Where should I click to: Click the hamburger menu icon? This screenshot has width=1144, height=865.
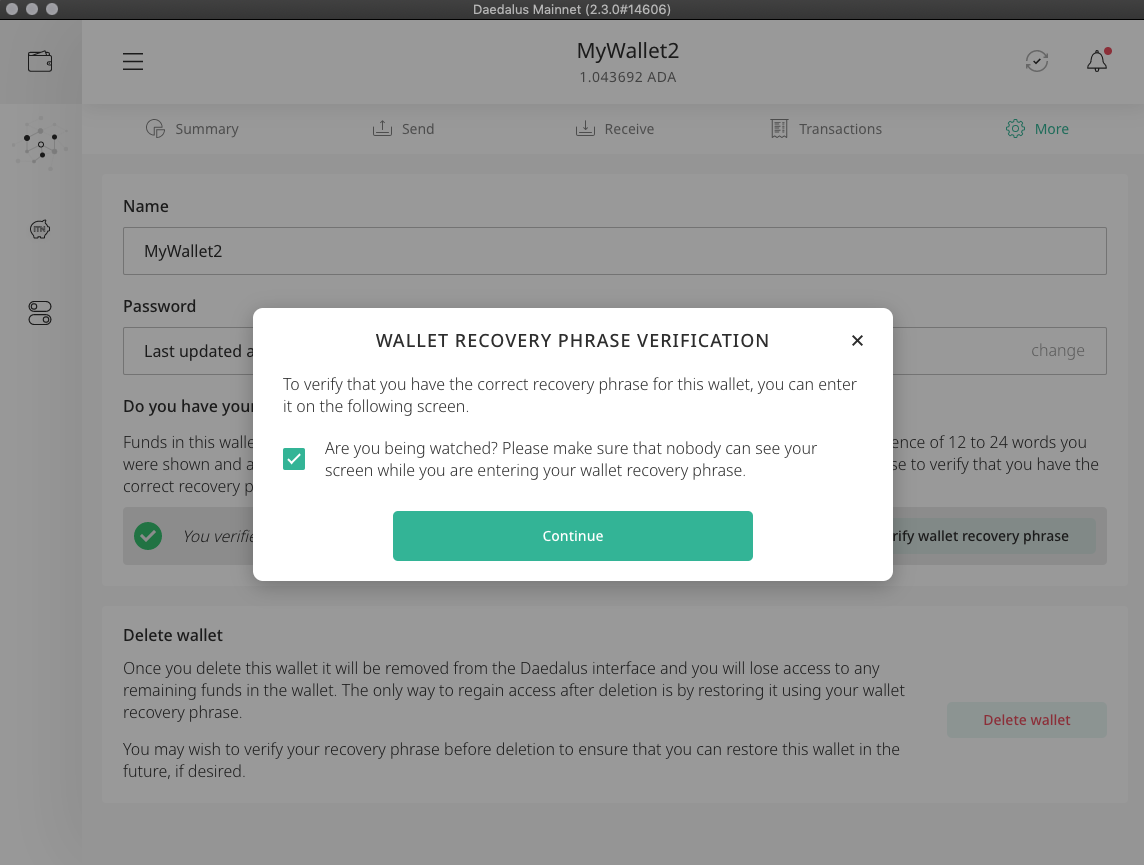133,62
